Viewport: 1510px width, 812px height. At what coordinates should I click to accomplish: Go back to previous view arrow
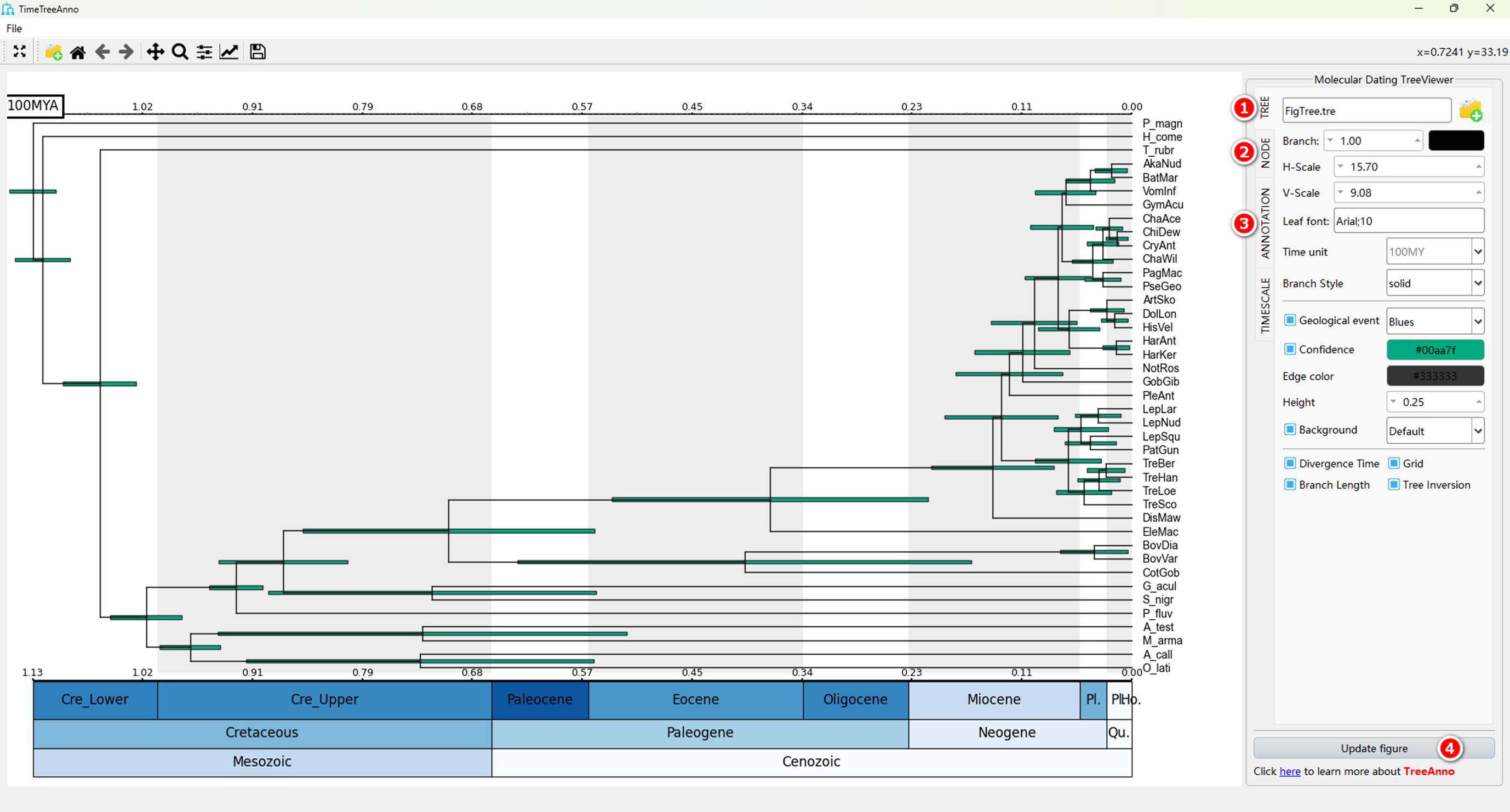[102, 52]
